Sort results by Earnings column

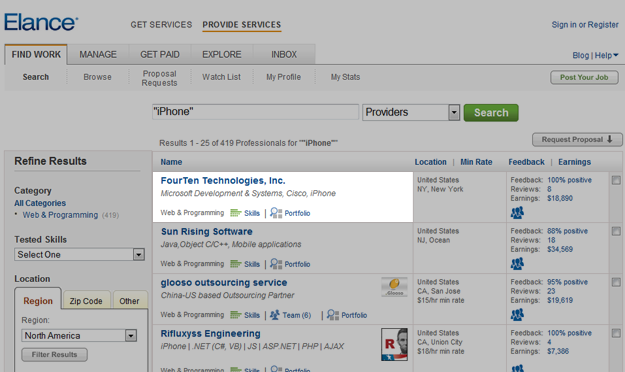(574, 162)
